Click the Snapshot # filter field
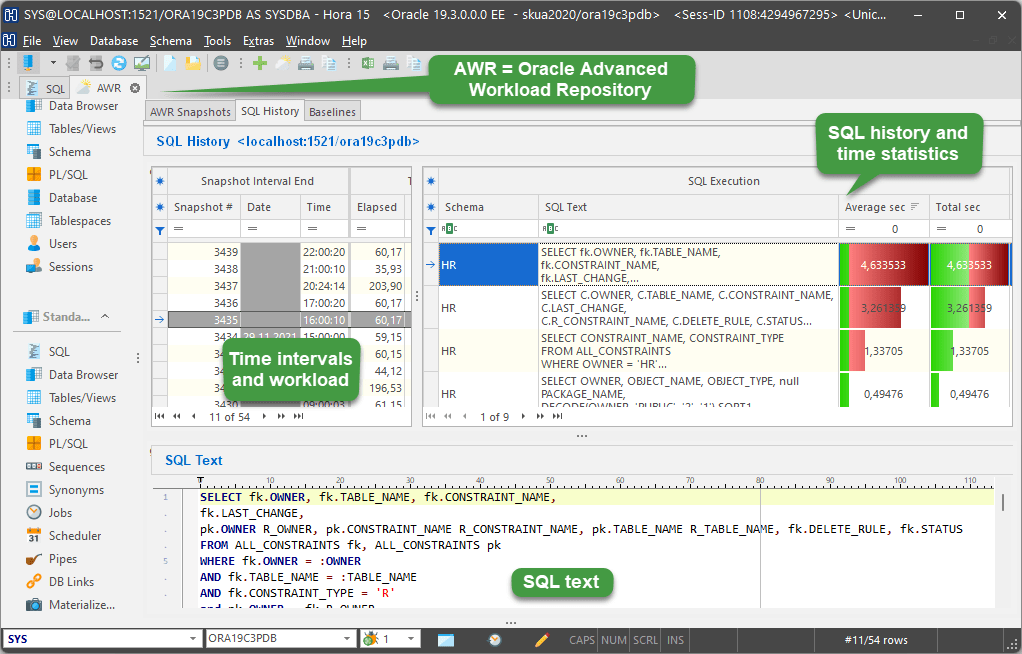Image resolution: width=1022 pixels, height=654 pixels. tap(204, 229)
